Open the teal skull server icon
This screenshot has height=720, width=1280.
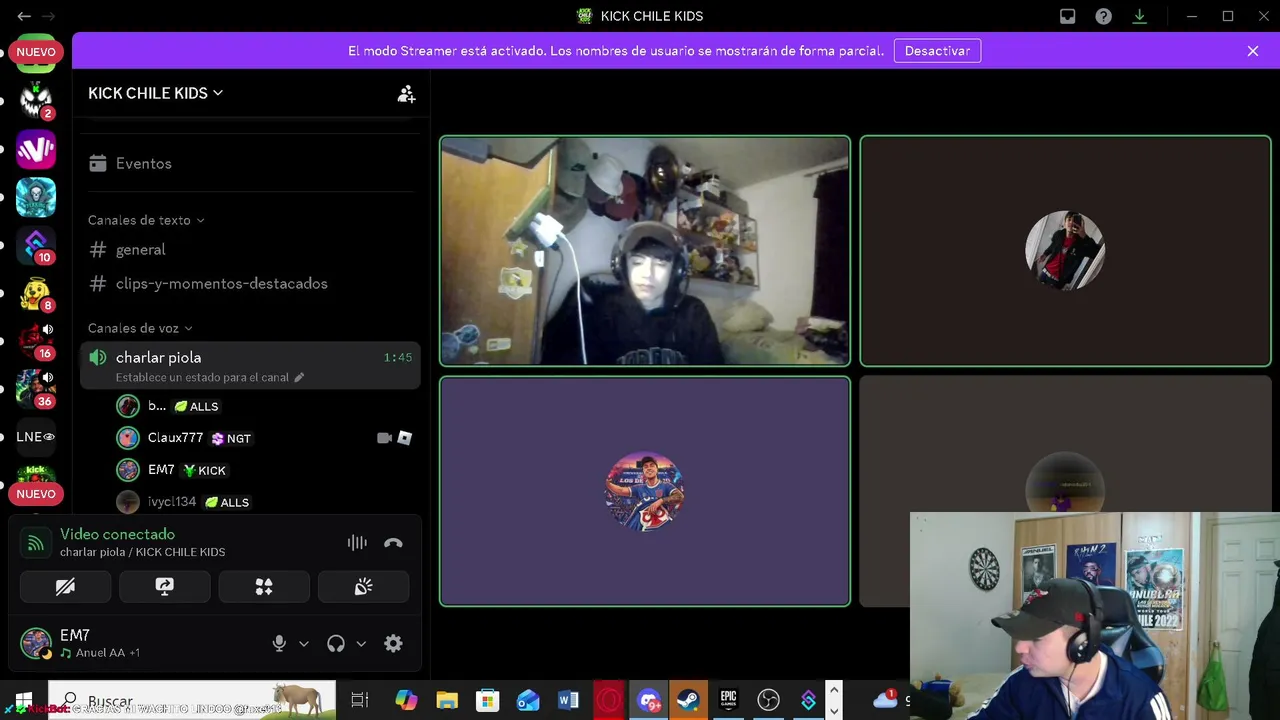pyautogui.click(x=36, y=197)
